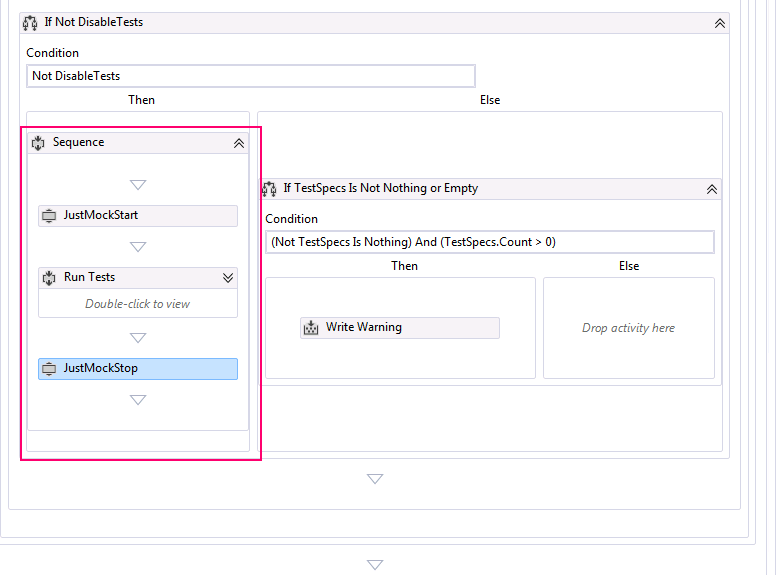The width and height of the screenshot is (779, 575).
Task: Click the Double-click to view text
Action: [138, 304]
